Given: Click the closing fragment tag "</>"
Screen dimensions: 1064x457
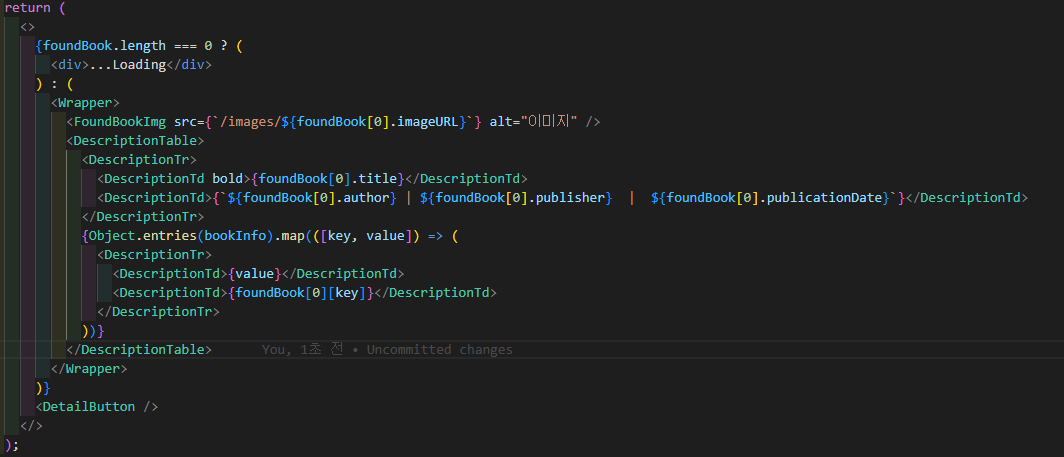Looking at the screenshot, I should pyautogui.click(x=31, y=426).
